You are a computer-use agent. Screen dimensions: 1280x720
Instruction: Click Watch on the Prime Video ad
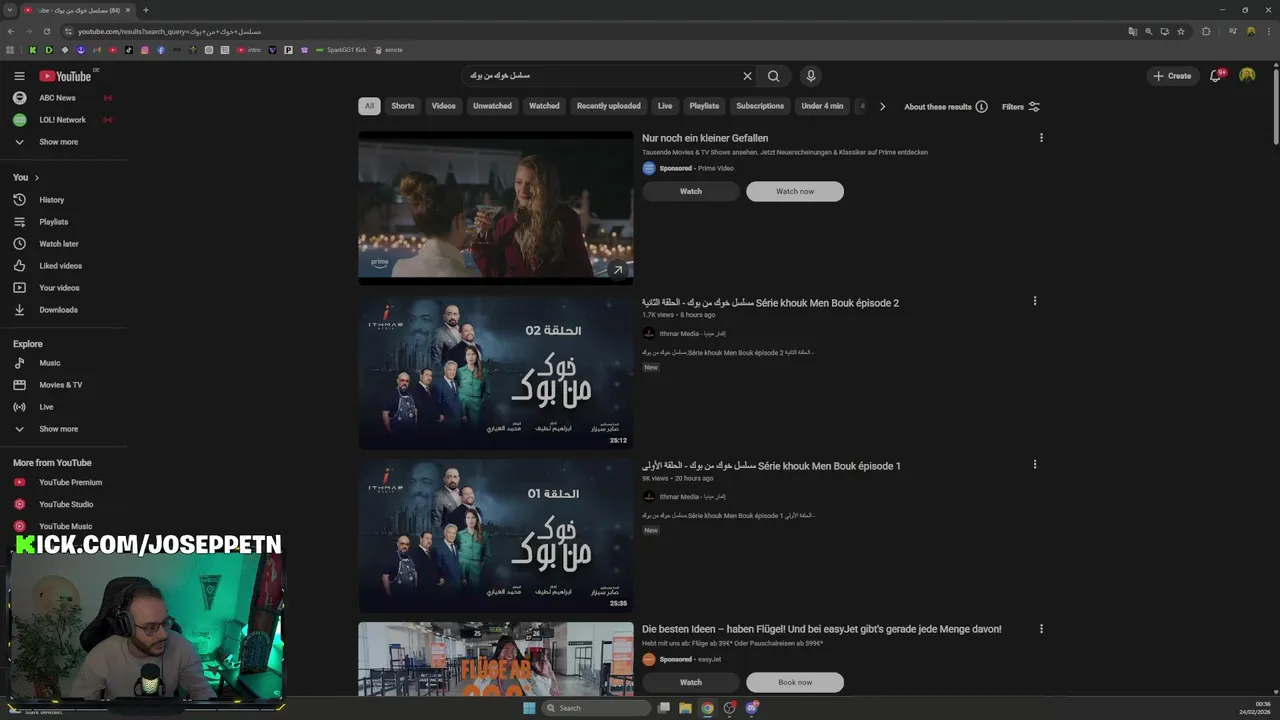click(x=691, y=191)
